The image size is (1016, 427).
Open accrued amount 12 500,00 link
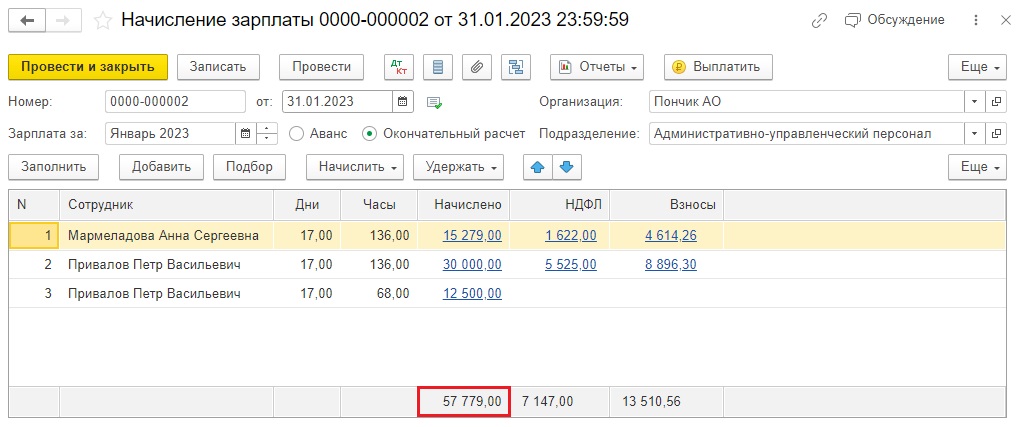coord(472,294)
